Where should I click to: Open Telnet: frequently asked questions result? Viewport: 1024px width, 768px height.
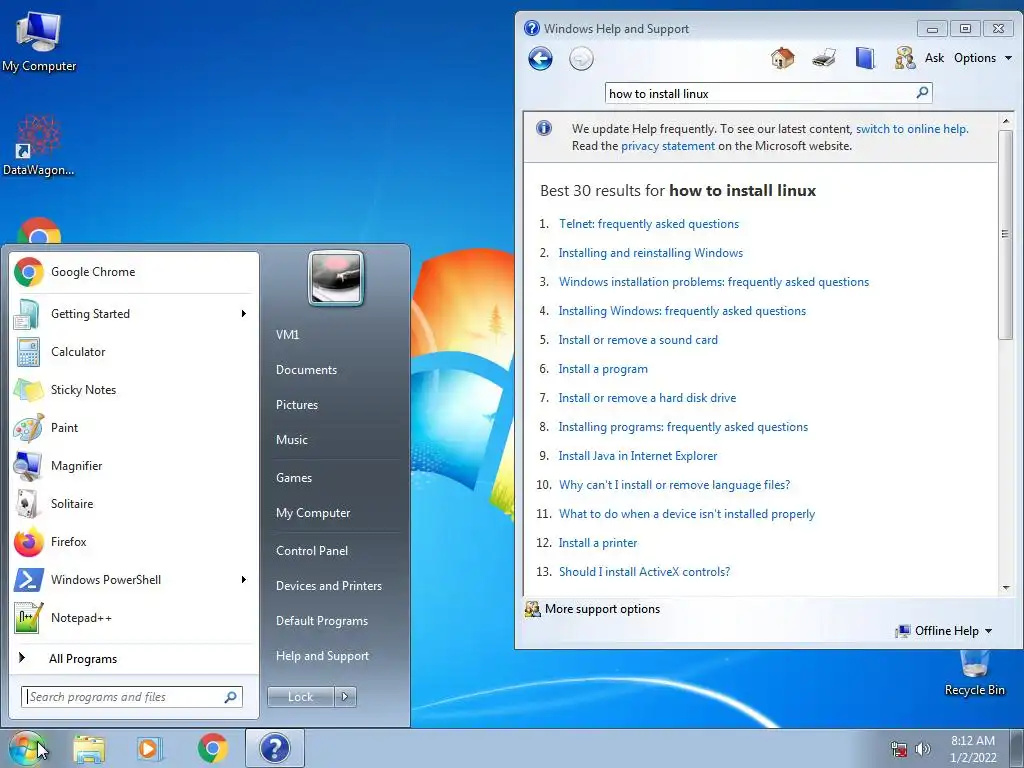(x=648, y=224)
